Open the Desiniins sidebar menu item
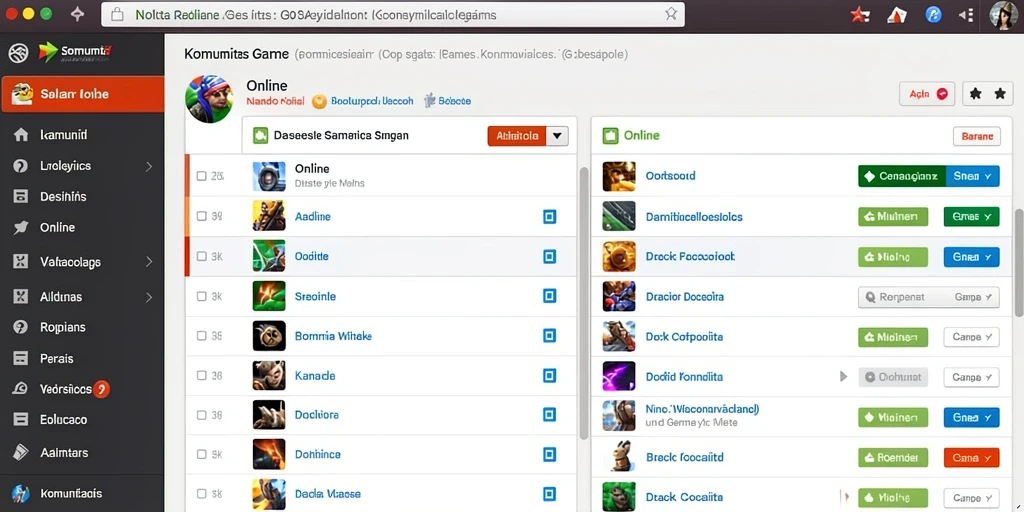Viewport: 1024px width, 512px height. (x=82, y=197)
